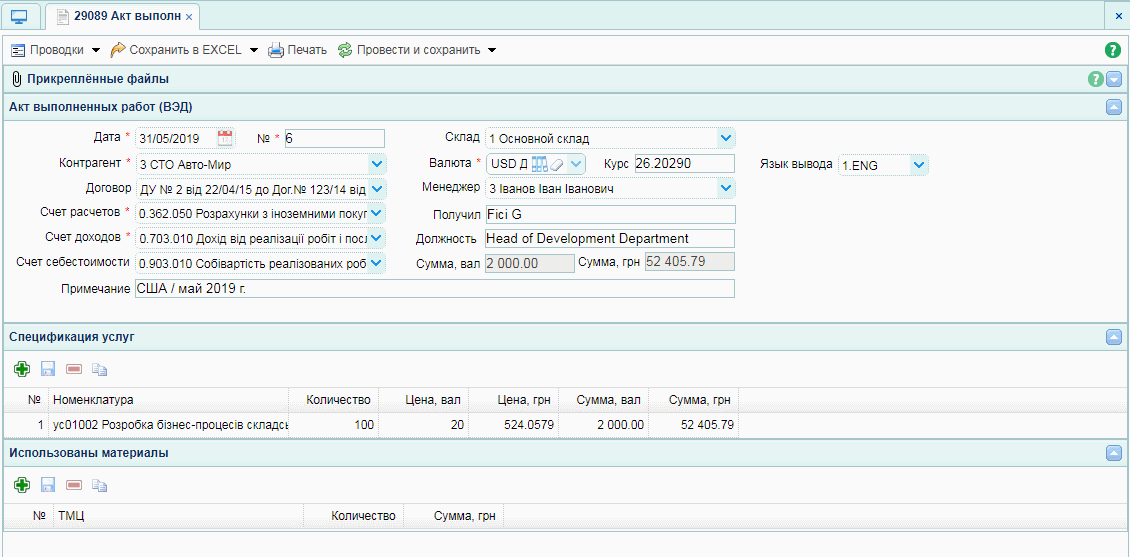Image resolution: width=1130 pixels, height=557 pixels.
Task: Click the Получил field
Action: click(x=610, y=215)
